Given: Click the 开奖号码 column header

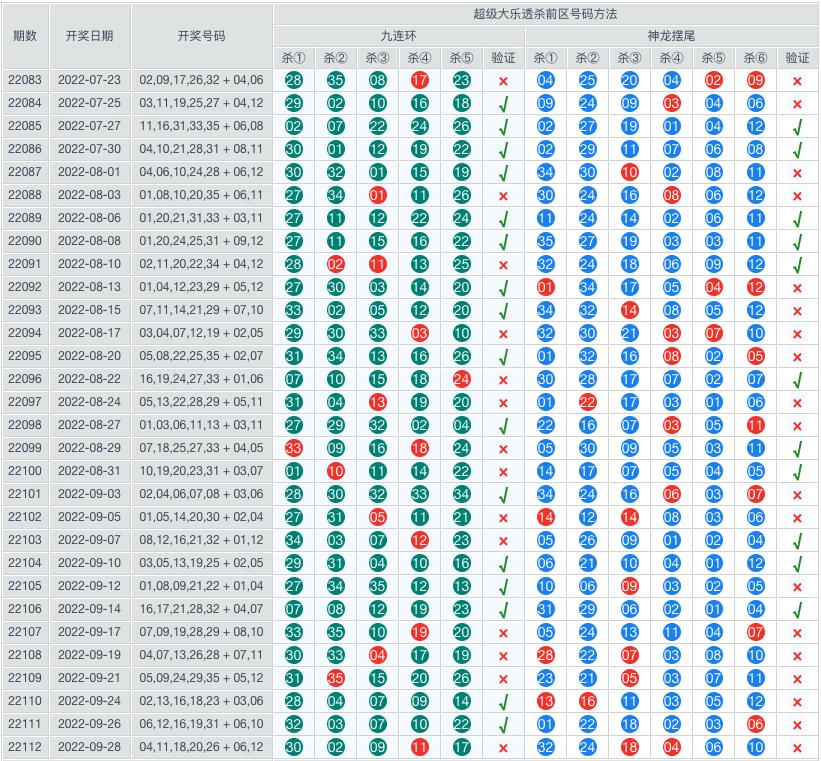Looking at the screenshot, I should tap(202, 36).
